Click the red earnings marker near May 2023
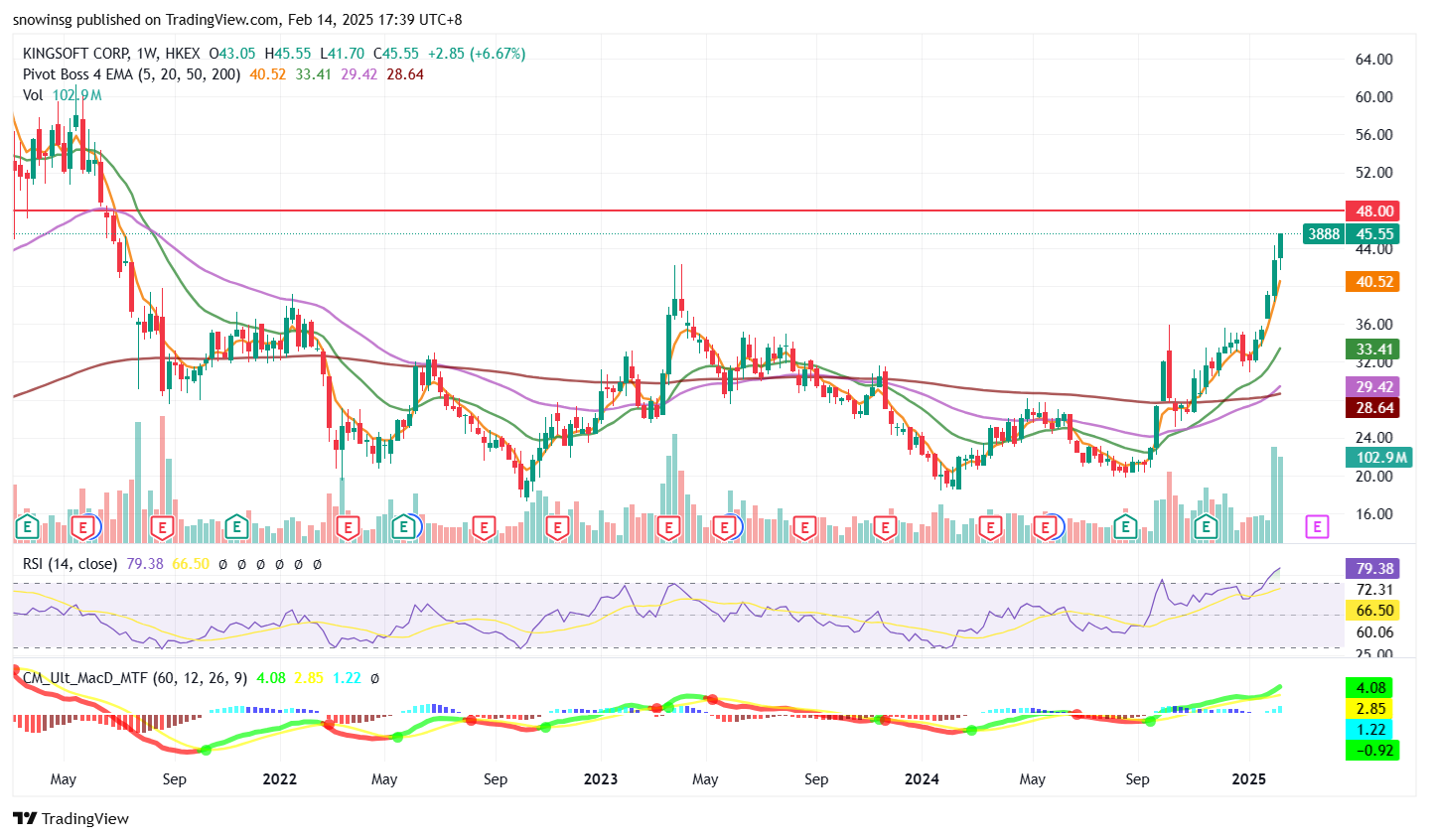Screen dimensions: 1429x840 pyautogui.click(x=726, y=526)
